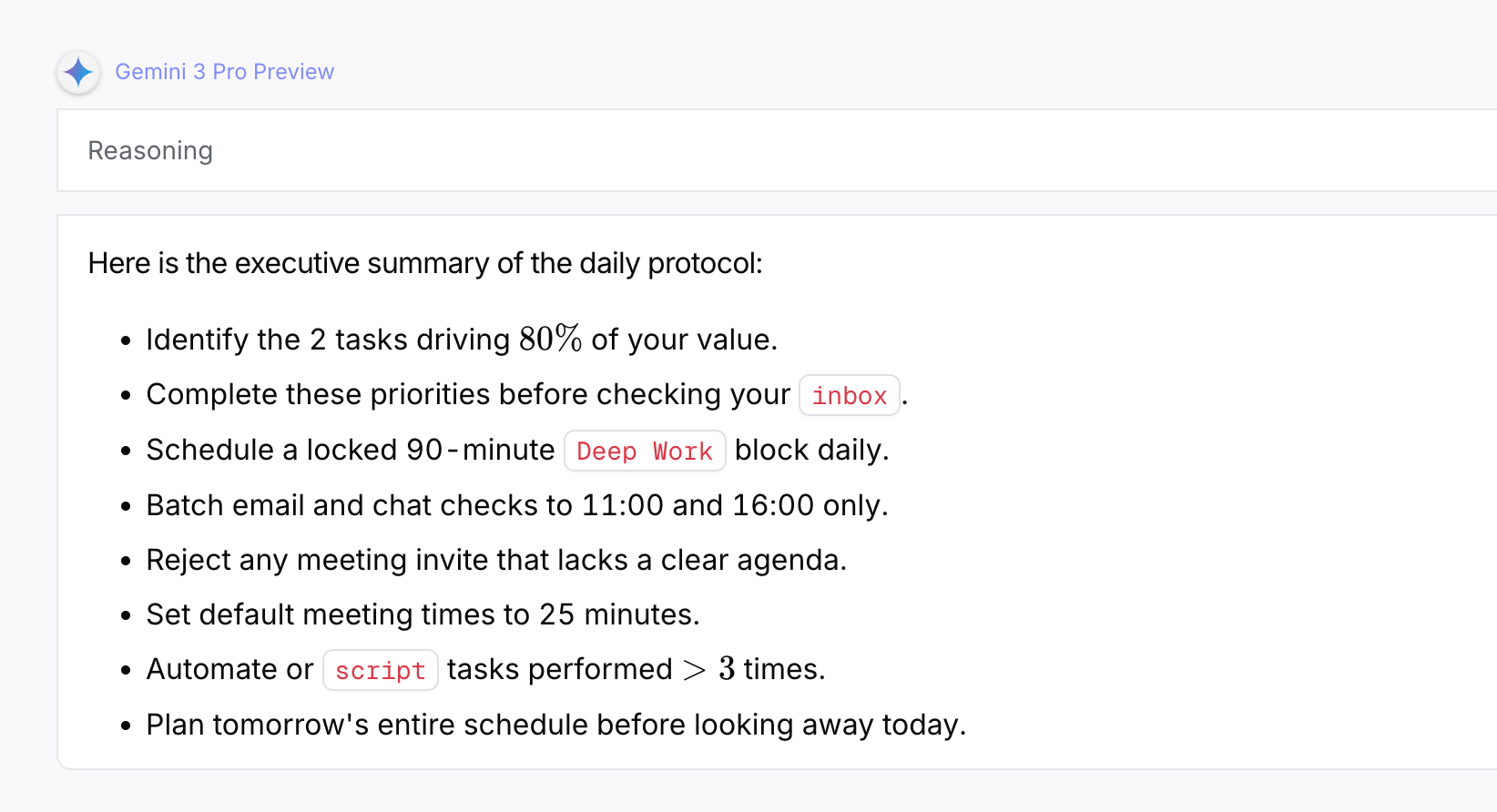The image size is (1497, 812).
Task: Click the bullet about rejecting meeting invites
Action: coord(496,560)
